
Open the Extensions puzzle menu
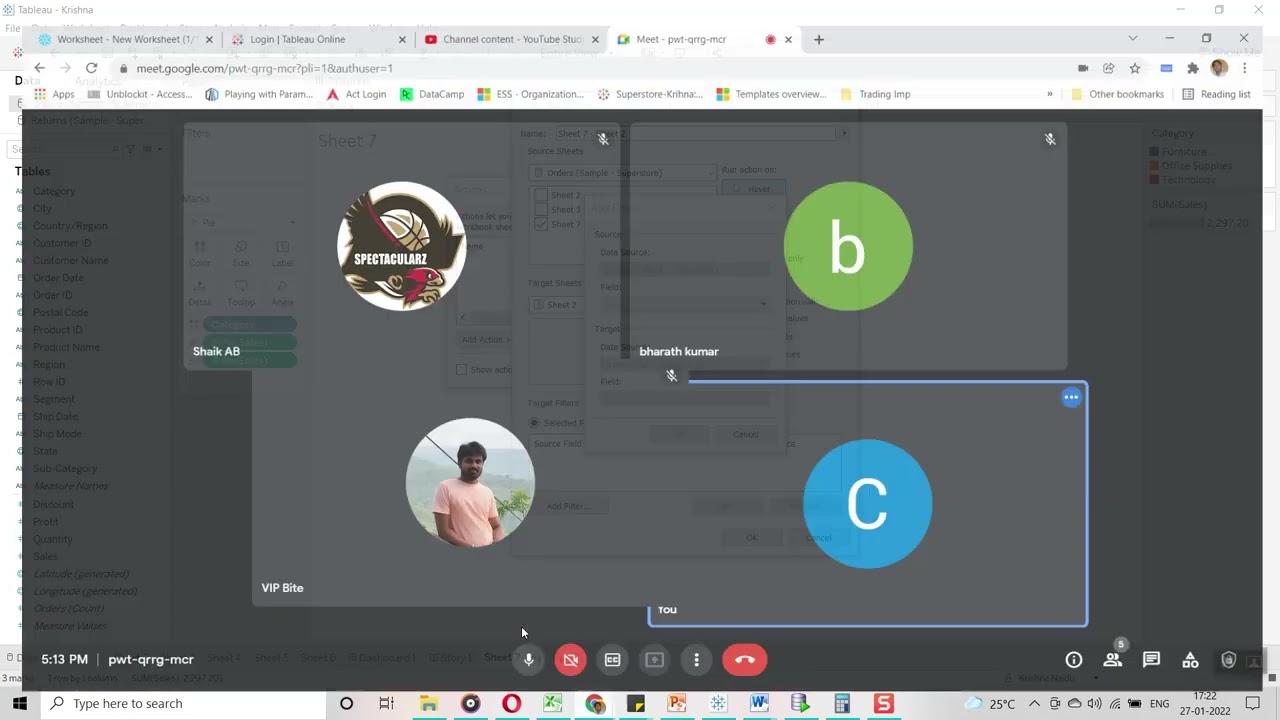[x=1193, y=68]
